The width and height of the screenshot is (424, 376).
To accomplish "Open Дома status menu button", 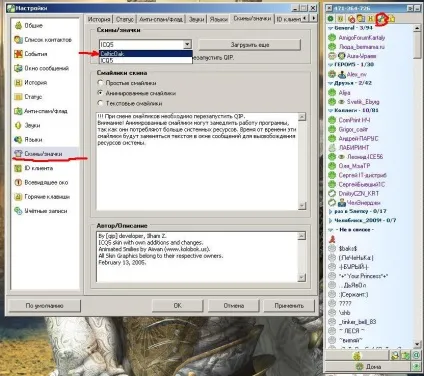I will [368, 367].
